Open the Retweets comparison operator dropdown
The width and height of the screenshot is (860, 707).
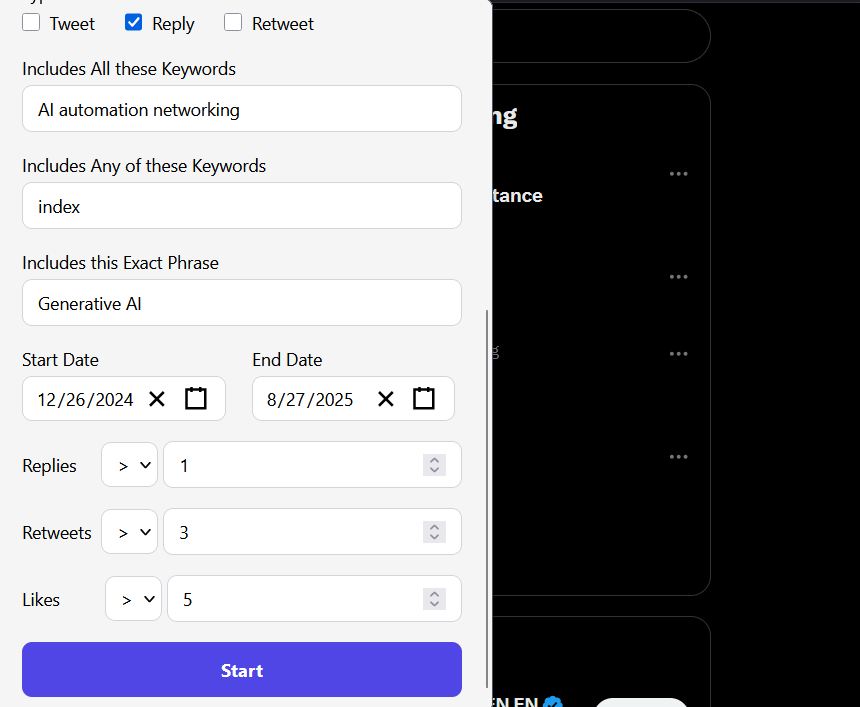(129, 532)
